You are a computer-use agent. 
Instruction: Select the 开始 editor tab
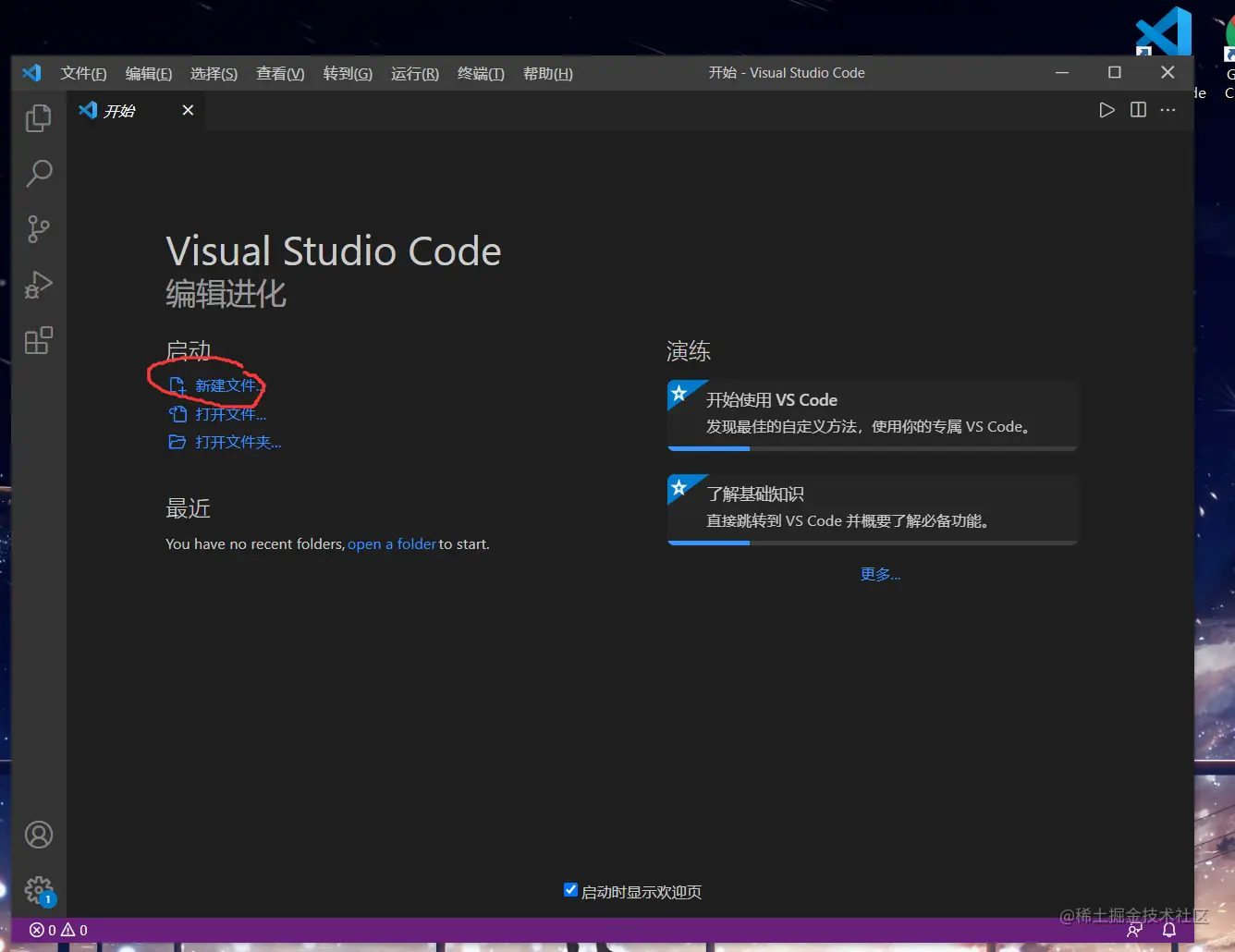coord(137,111)
